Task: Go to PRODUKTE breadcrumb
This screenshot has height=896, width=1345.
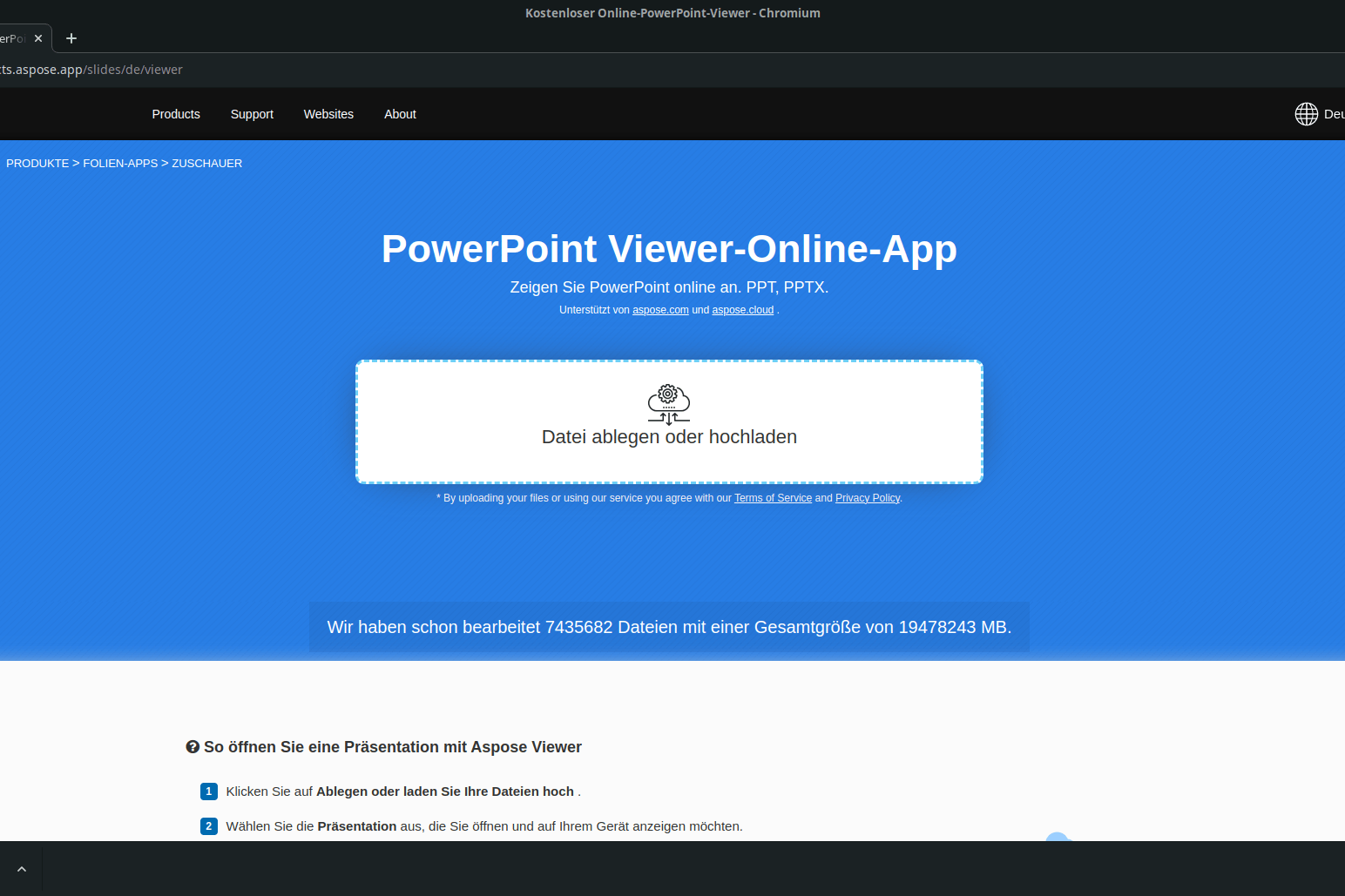Action: click(37, 163)
